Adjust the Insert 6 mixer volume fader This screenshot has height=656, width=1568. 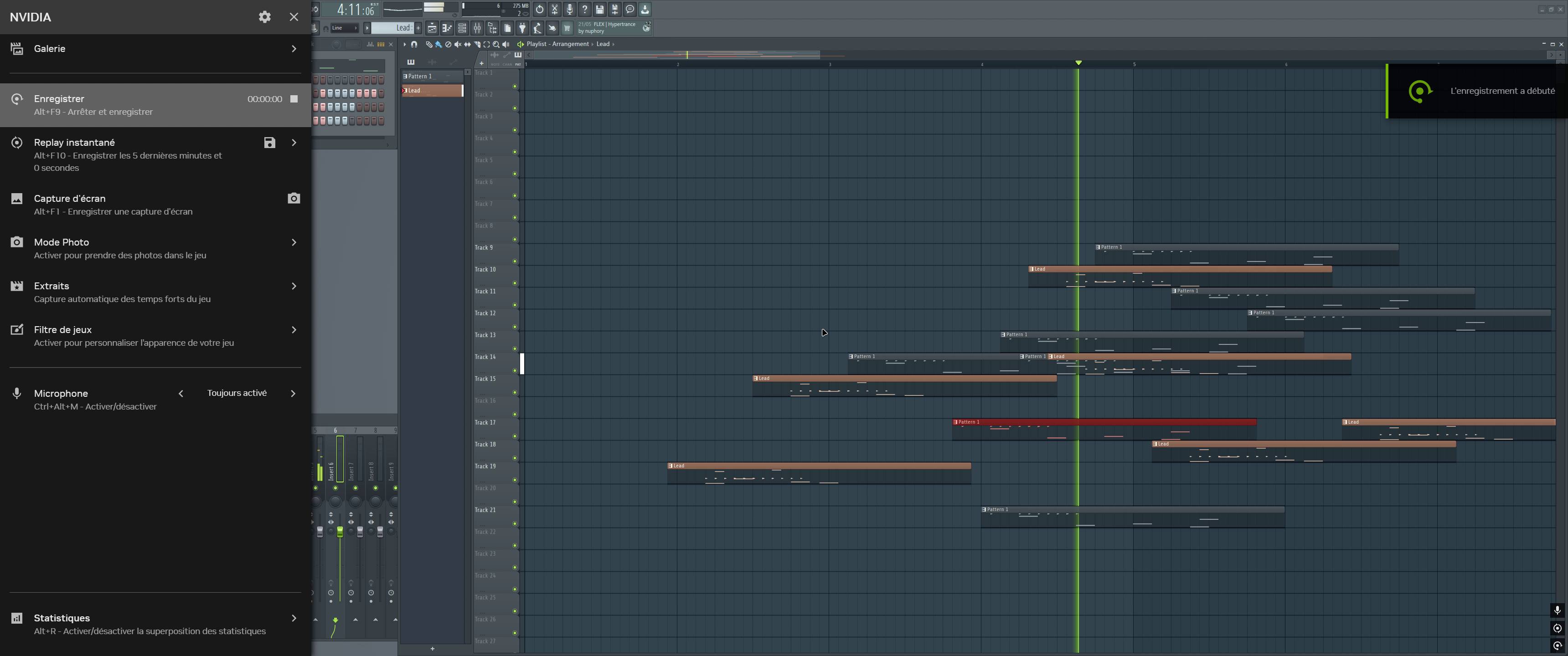340,531
